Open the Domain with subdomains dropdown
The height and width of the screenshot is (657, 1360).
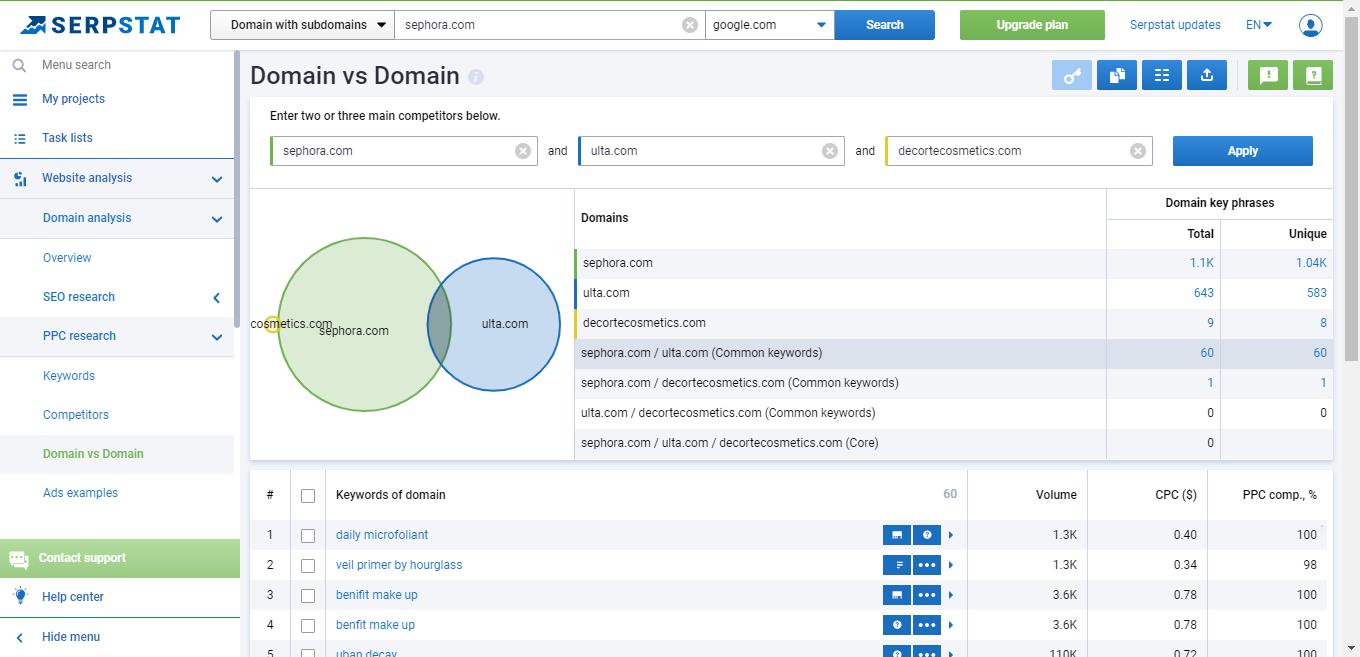pyautogui.click(x=302, y=25)
